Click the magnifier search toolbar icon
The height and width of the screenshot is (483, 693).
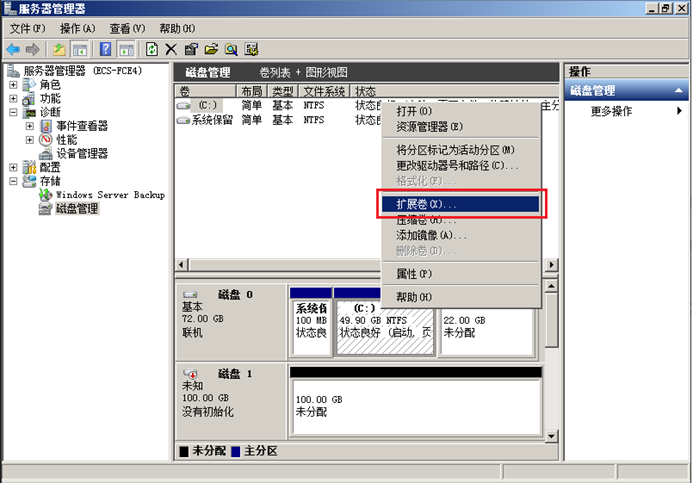231,49
